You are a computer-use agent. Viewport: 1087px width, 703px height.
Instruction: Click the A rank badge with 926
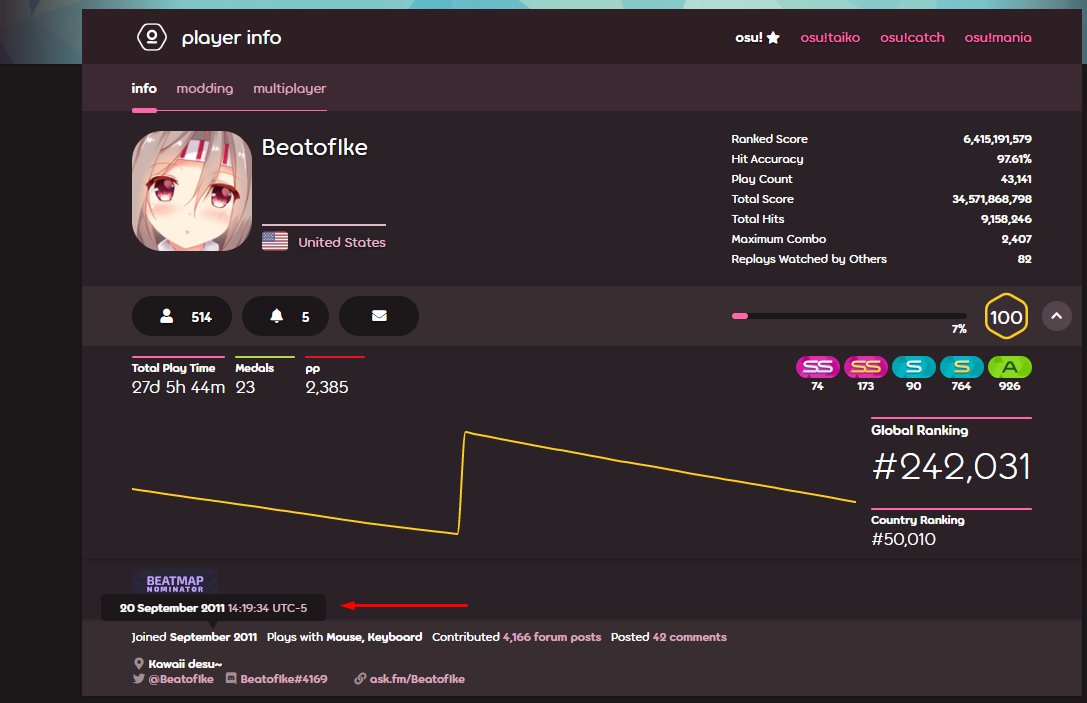(x=1009, y=367)
